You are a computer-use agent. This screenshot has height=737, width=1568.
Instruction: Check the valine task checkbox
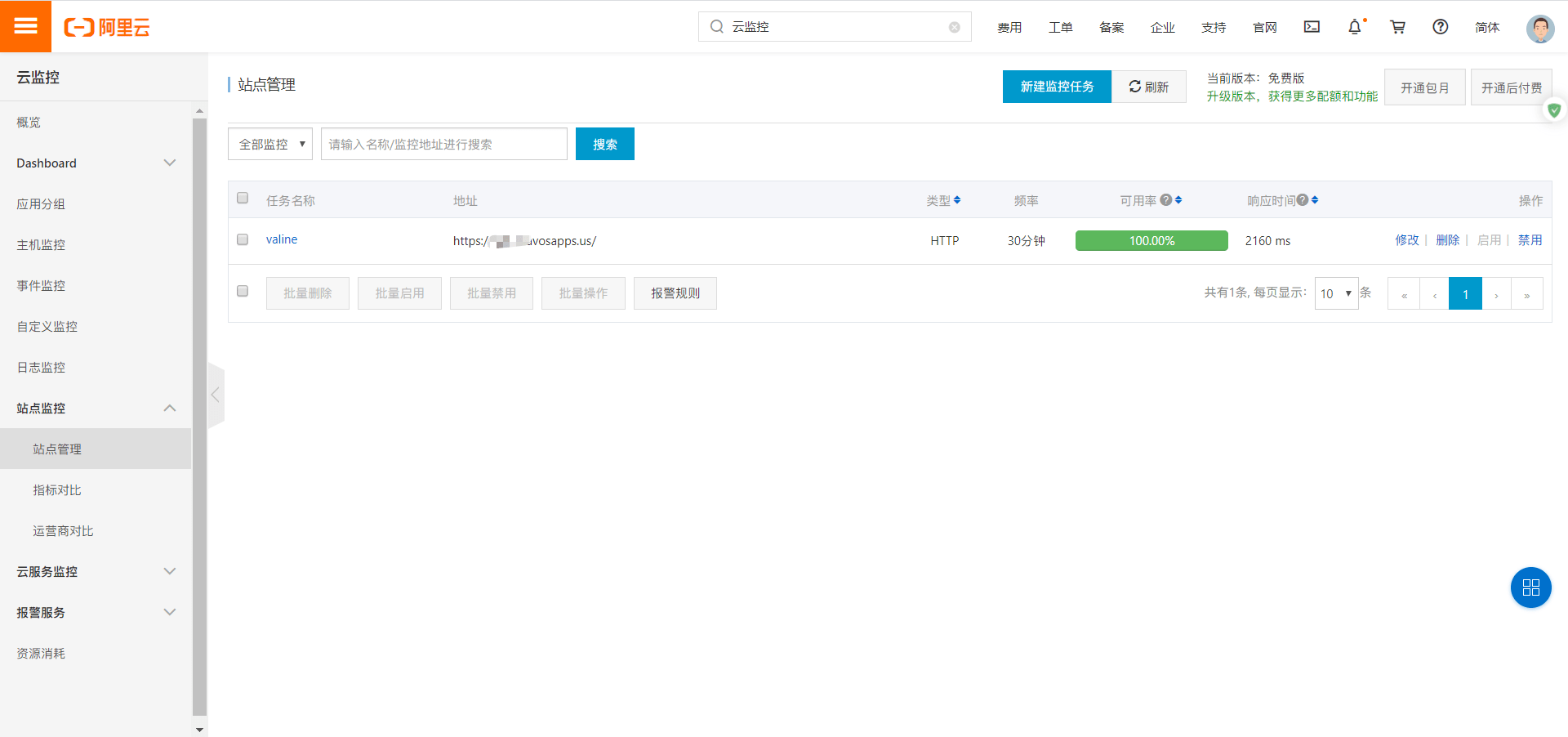click(243, 239)
